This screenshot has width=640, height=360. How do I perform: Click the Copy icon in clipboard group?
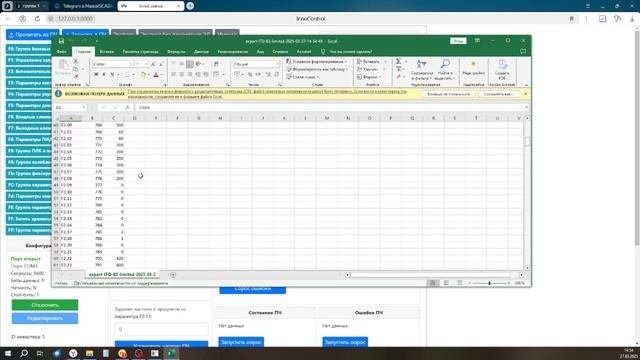pos(76,69)
